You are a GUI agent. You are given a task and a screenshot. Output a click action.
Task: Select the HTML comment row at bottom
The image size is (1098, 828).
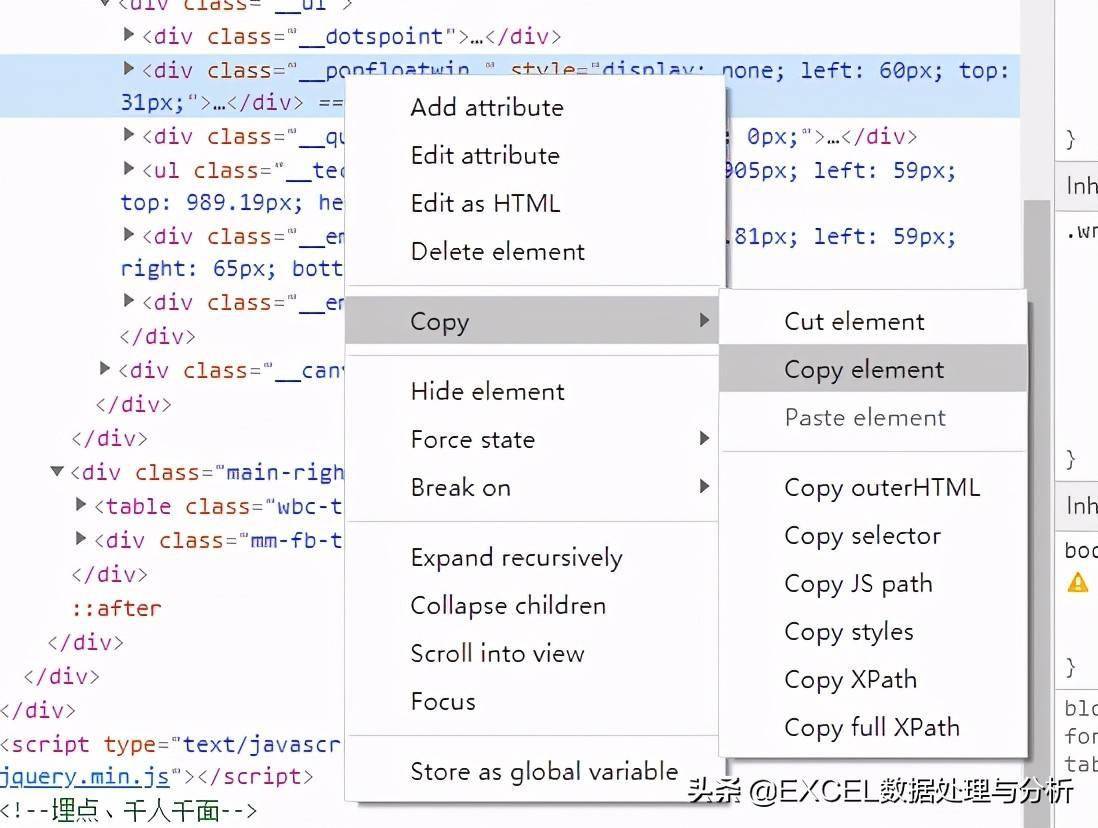(129, 811)
